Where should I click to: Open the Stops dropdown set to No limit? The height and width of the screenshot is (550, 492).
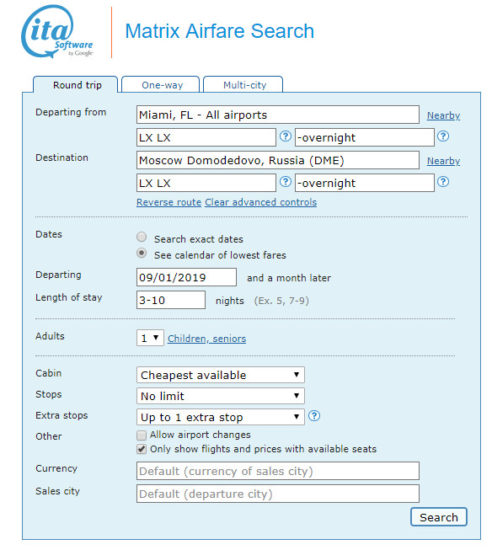(220, 396)
